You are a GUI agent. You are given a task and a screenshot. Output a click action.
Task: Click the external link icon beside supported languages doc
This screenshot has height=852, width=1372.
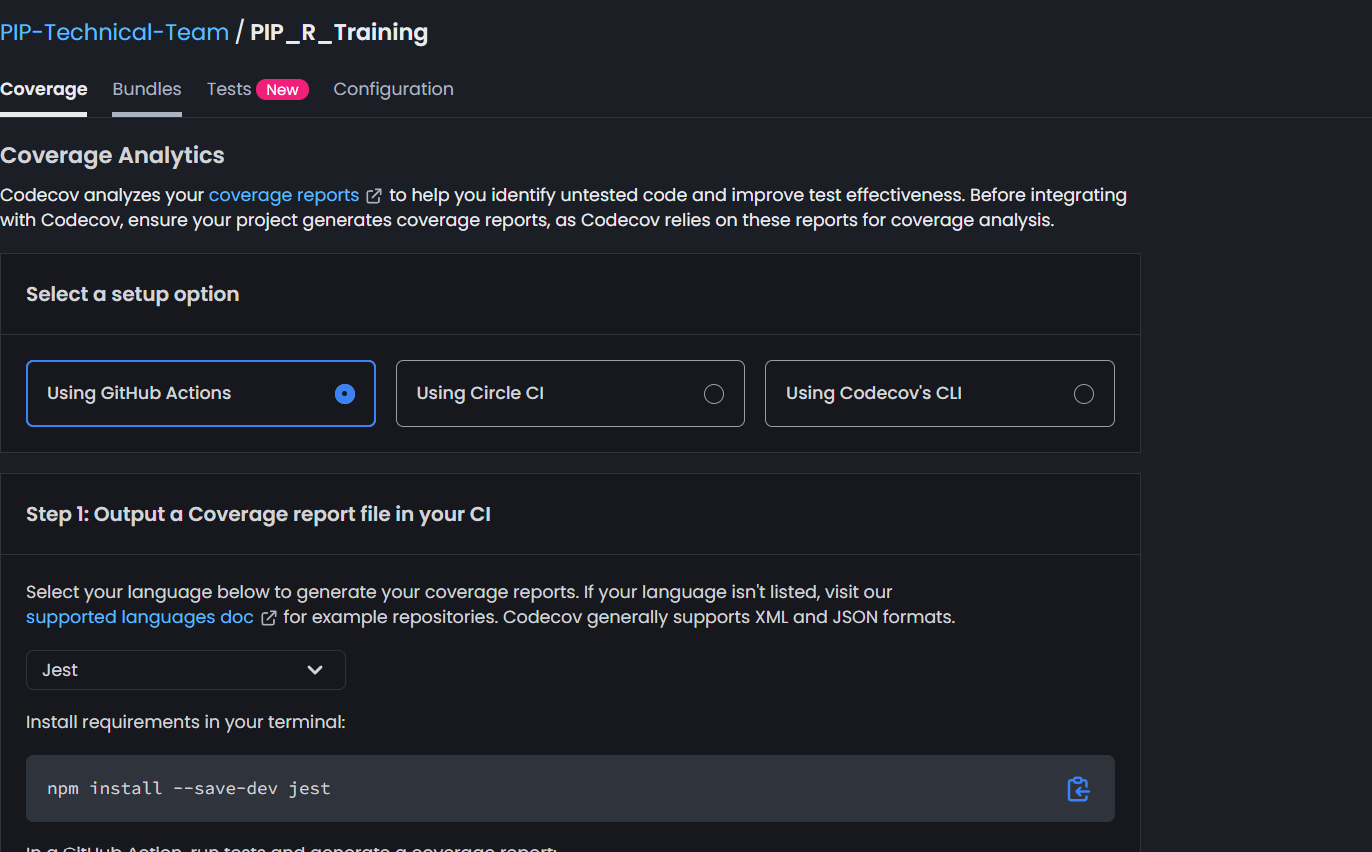268,618
